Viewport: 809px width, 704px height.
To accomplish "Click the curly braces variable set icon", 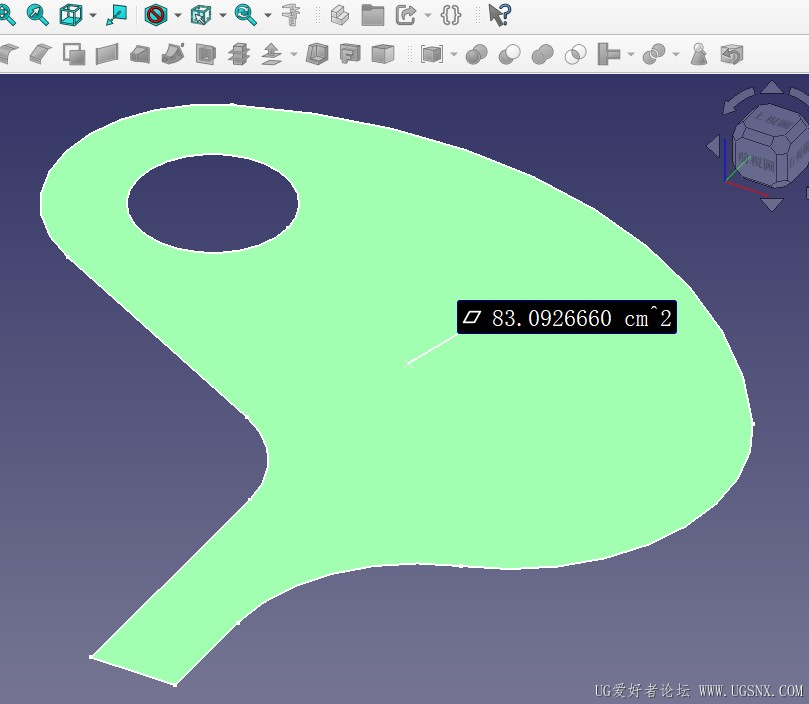I will (450, 14).
